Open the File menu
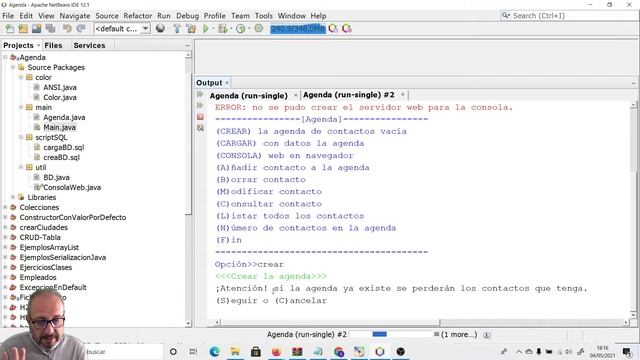This screenshot has height=360, width=640. click(x=8, y=16)
